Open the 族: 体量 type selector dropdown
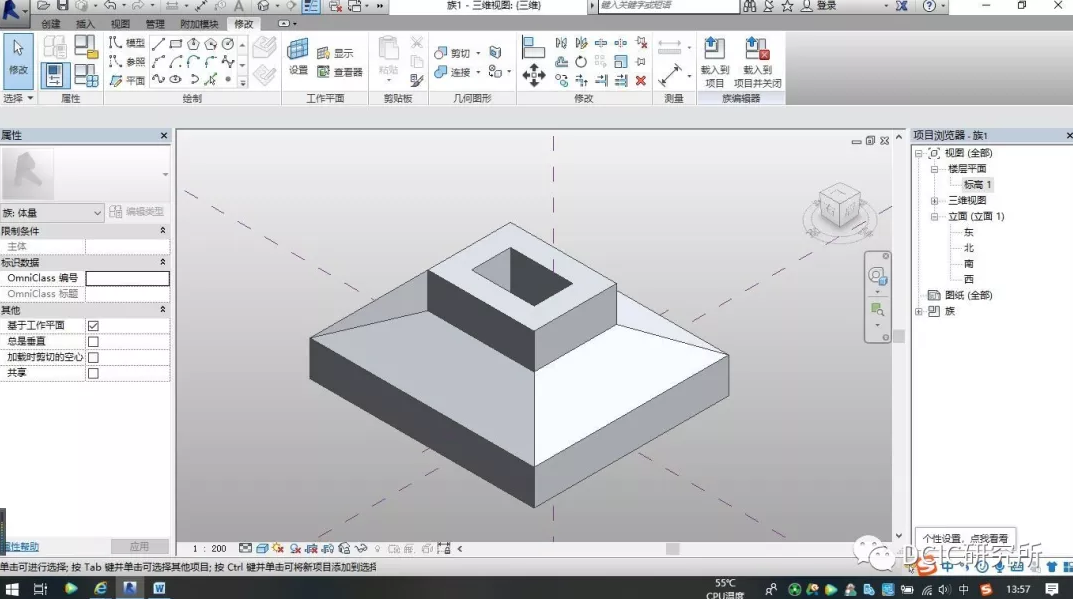The width and height of the screenshot is (1073, 599). [x=51, y=213]
